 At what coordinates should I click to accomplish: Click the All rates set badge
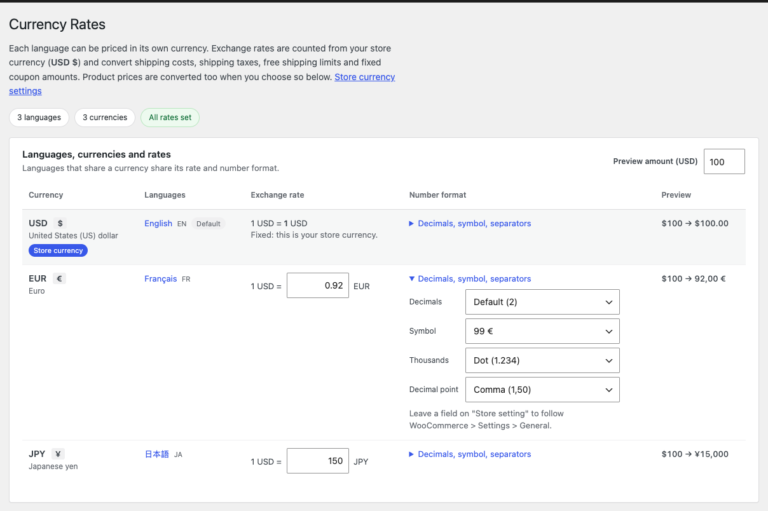(x=170, y=118)
